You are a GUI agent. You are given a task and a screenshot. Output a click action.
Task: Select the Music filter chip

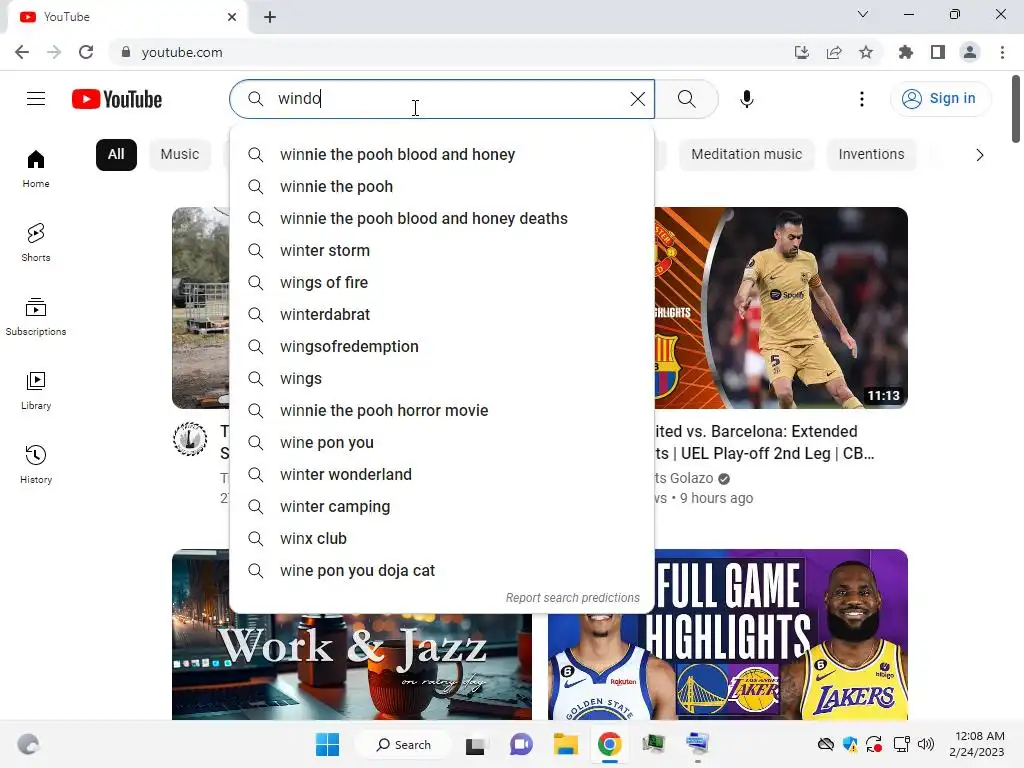pos(180,155)
